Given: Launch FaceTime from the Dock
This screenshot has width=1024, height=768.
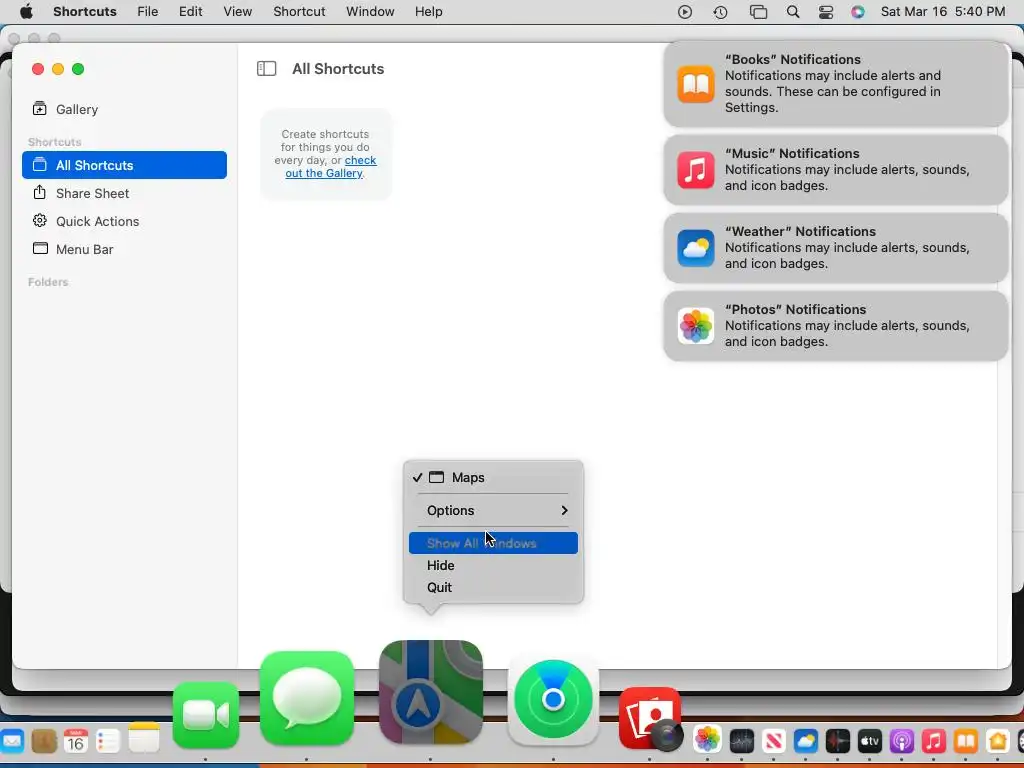Looking at the screenshot, I should [x=206, y=715].
